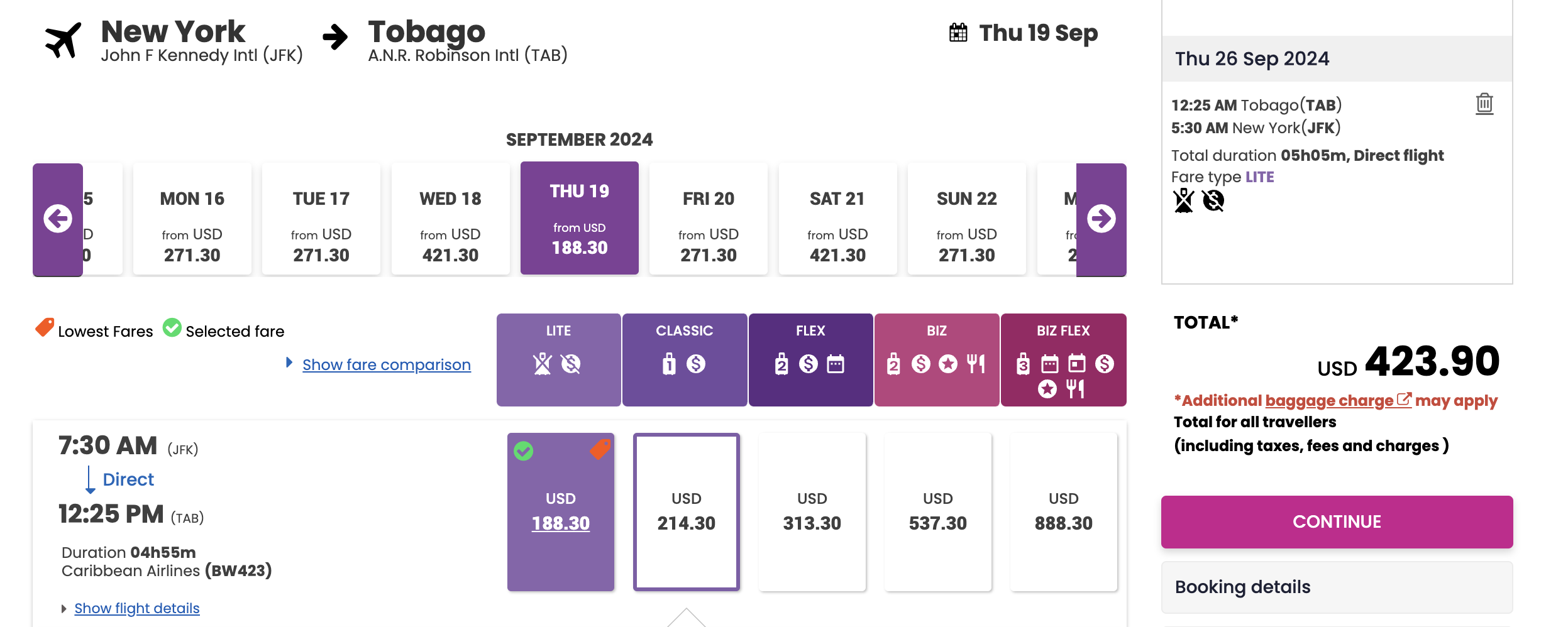Delete the return flight with trash icon
This screenshot has width=1568, height=627.
click(1484, 104)
